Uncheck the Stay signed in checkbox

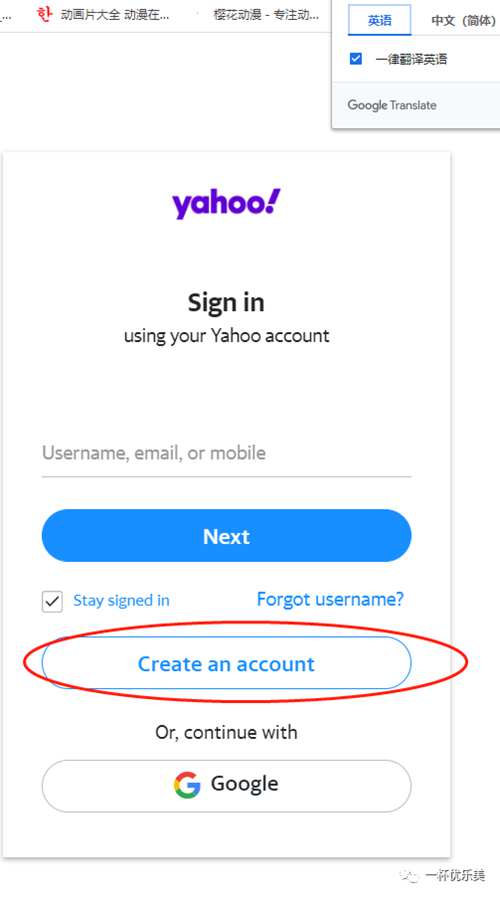pyautogui.click(x=52, y=601)
